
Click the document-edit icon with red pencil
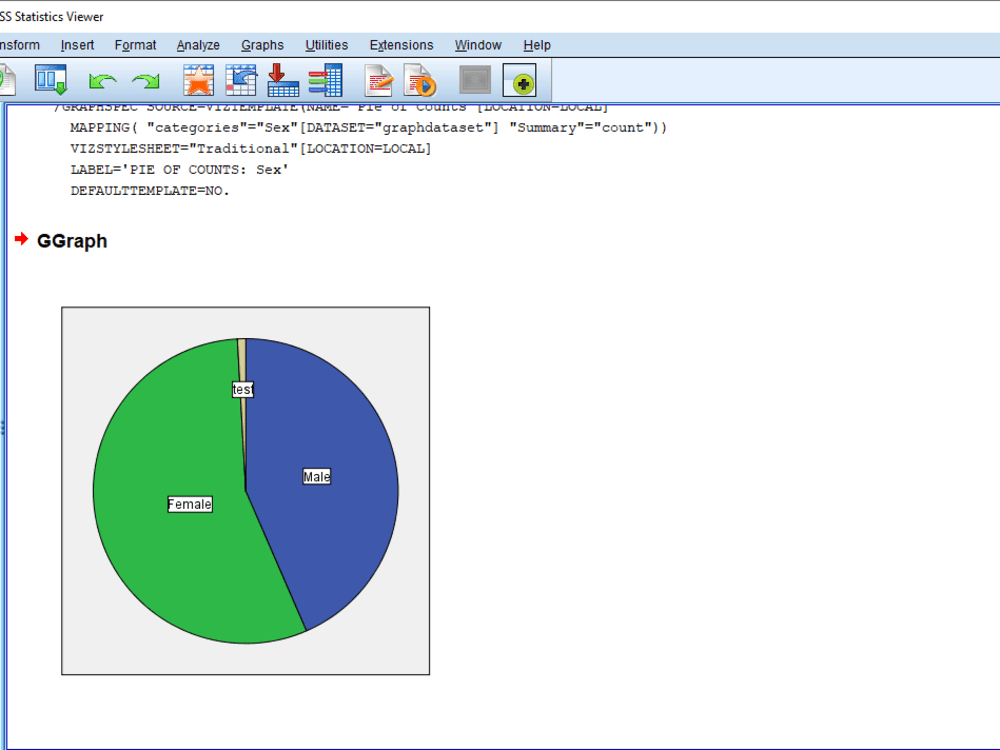pyautogui.click(x=378, y=79)
